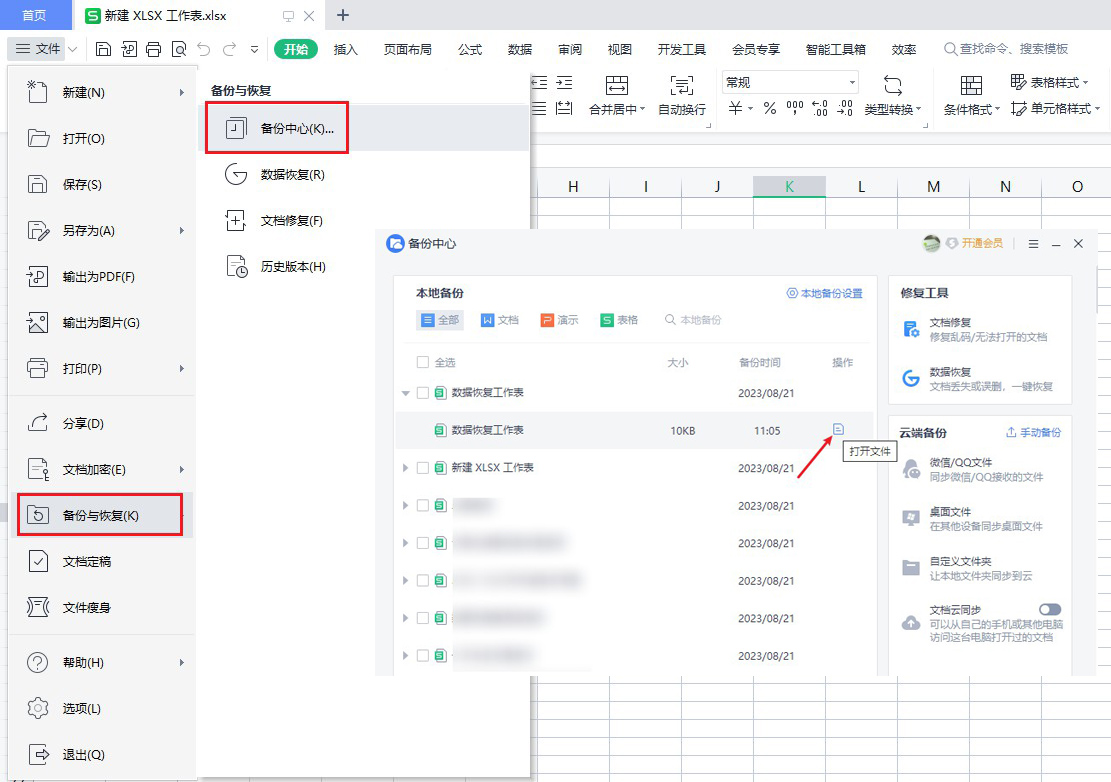Expand the 另存为(A) submenu arrow
Image resolution: width=1111 pixels, height=782 pixels.
coord(182,230)
